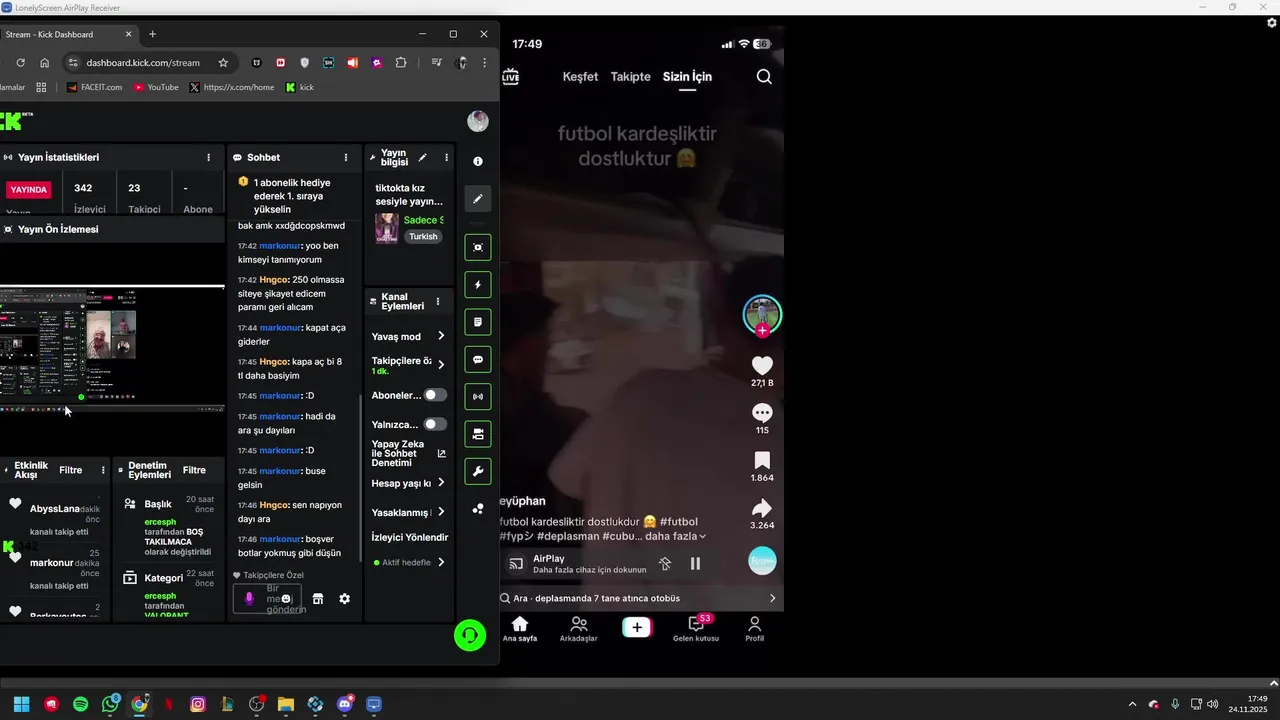Open YouTube bookmark
Viewport: 1280px width, 720px height.
pos(156,87)
